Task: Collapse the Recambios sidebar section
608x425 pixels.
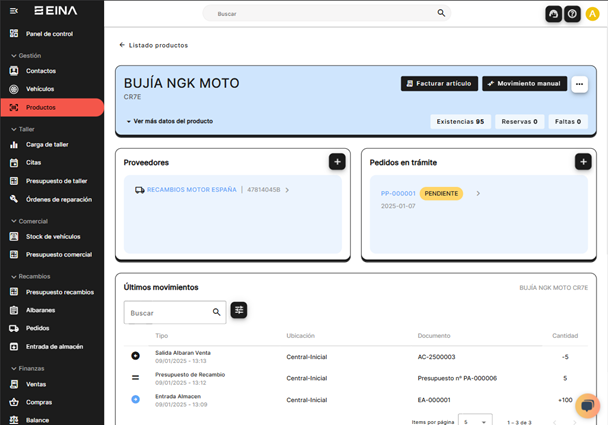Action: [14, 276]
